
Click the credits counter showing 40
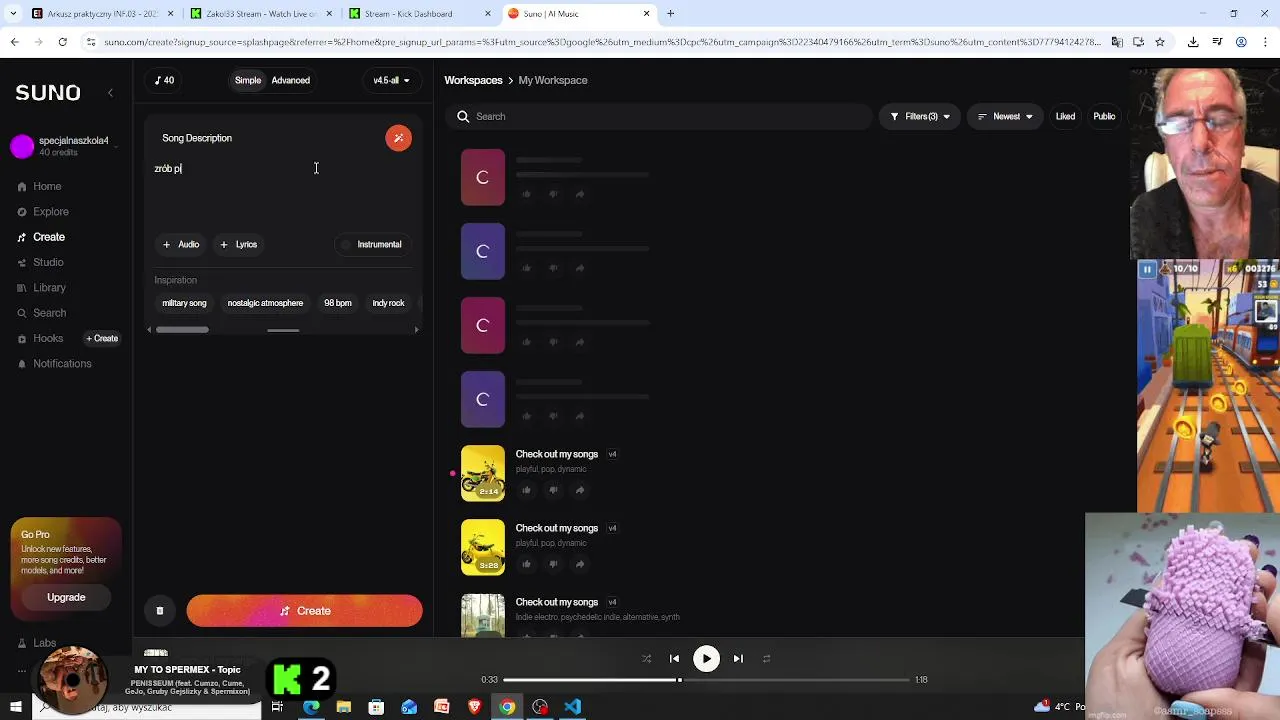tap(164, 80)
